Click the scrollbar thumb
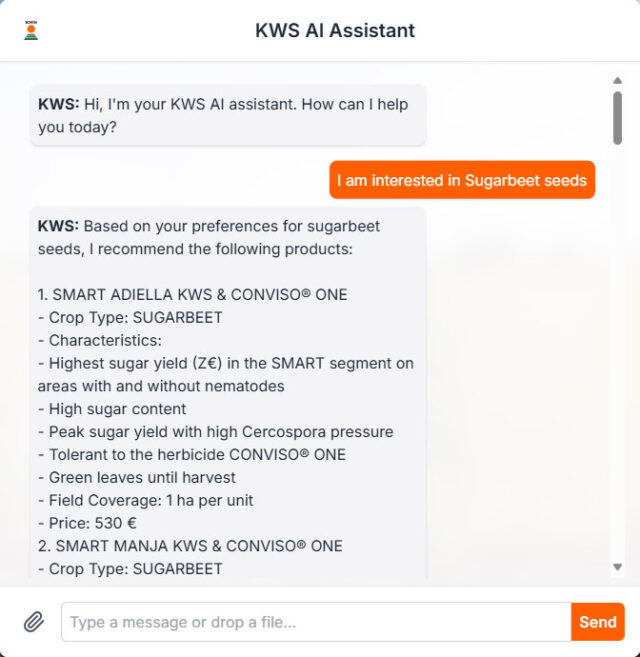 617,118
